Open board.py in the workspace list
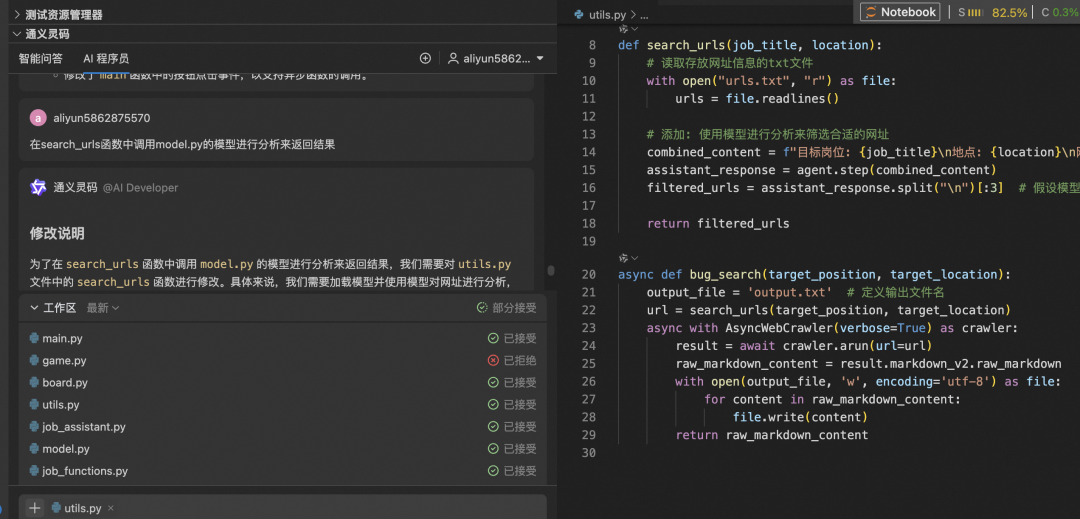Viewport: 1080px width, 519px height. coord(65,382)
